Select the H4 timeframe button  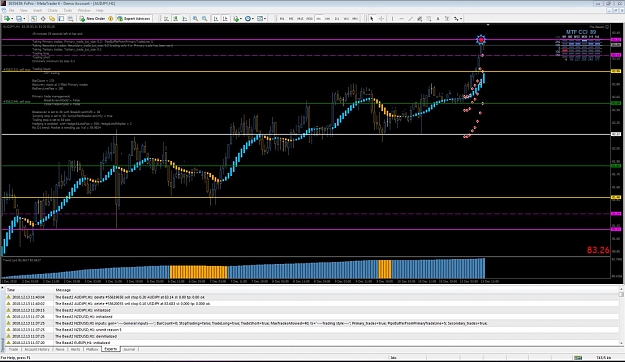(x=328, y=18)
